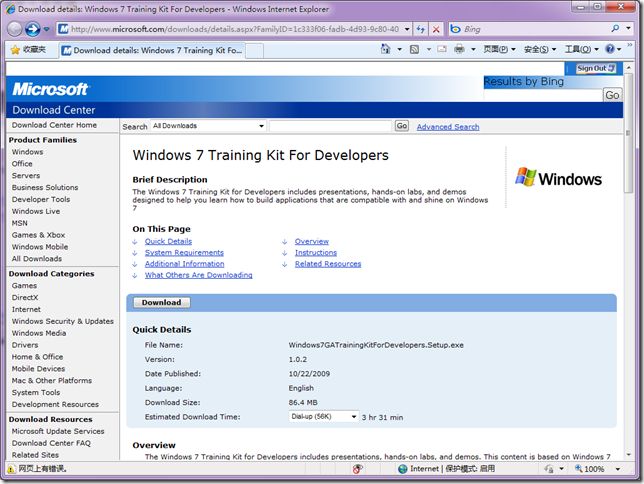
Task: Jump to Quick Details section link
Action: [168, 241]
